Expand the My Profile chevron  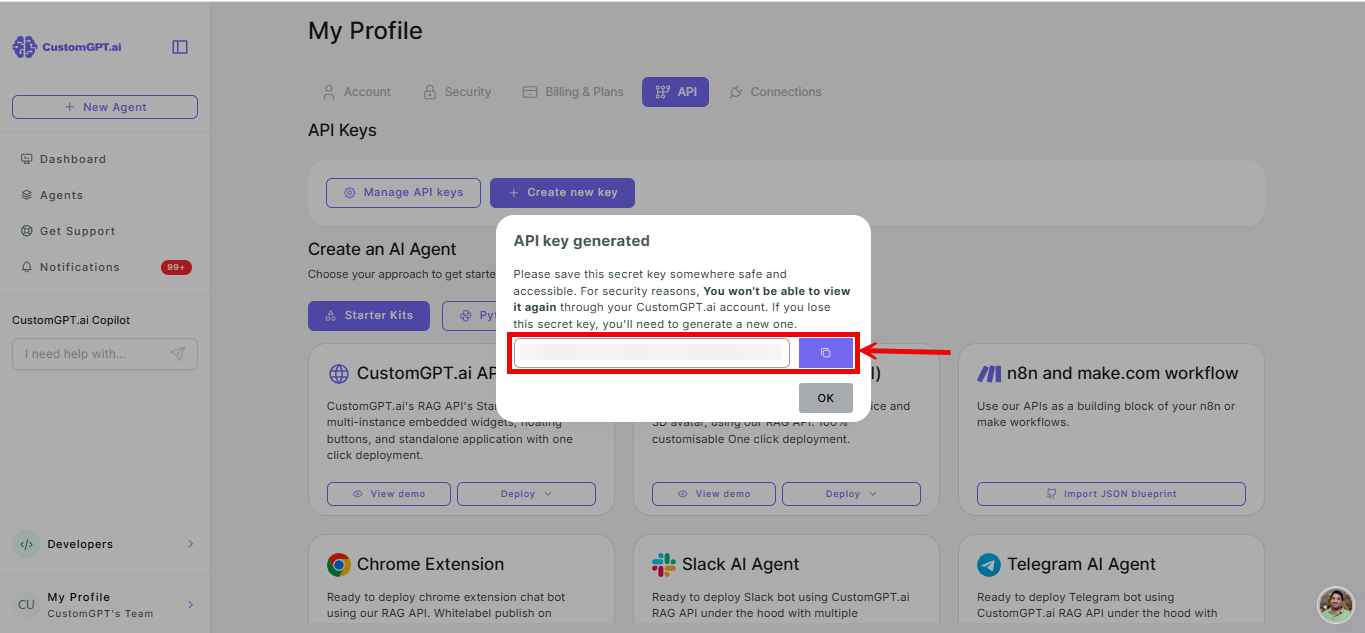(190, 605)
